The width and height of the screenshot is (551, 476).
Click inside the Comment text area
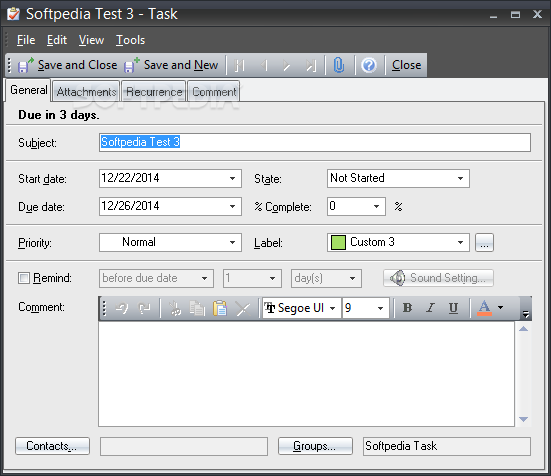(x=306, y=374)
